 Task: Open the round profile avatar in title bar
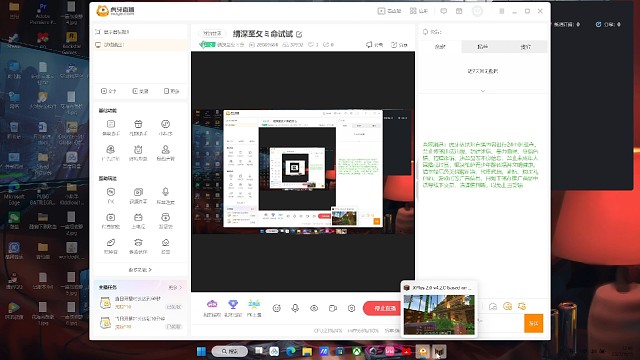click(478, 11)
